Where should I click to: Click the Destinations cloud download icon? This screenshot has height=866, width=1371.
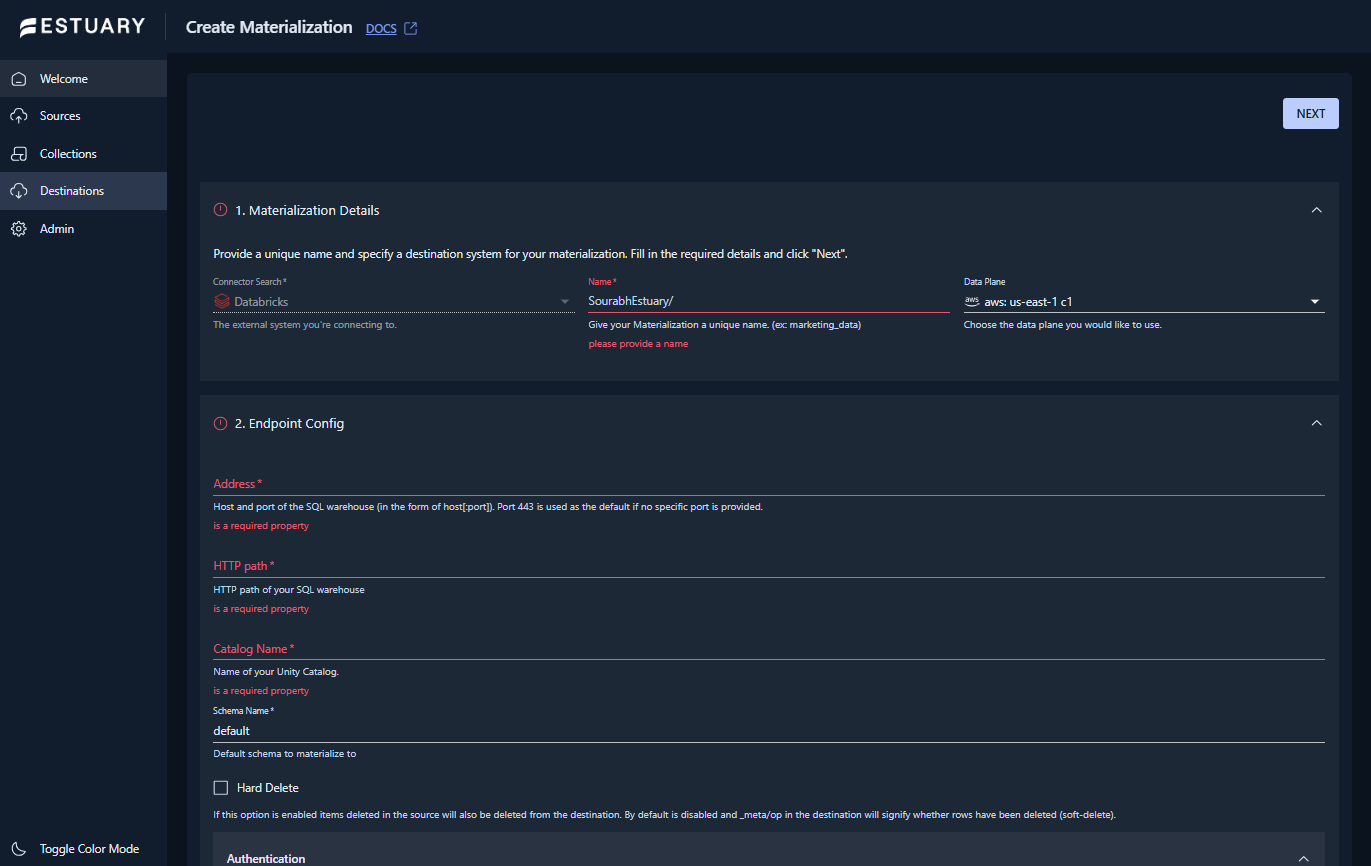(x=19, y=191)
